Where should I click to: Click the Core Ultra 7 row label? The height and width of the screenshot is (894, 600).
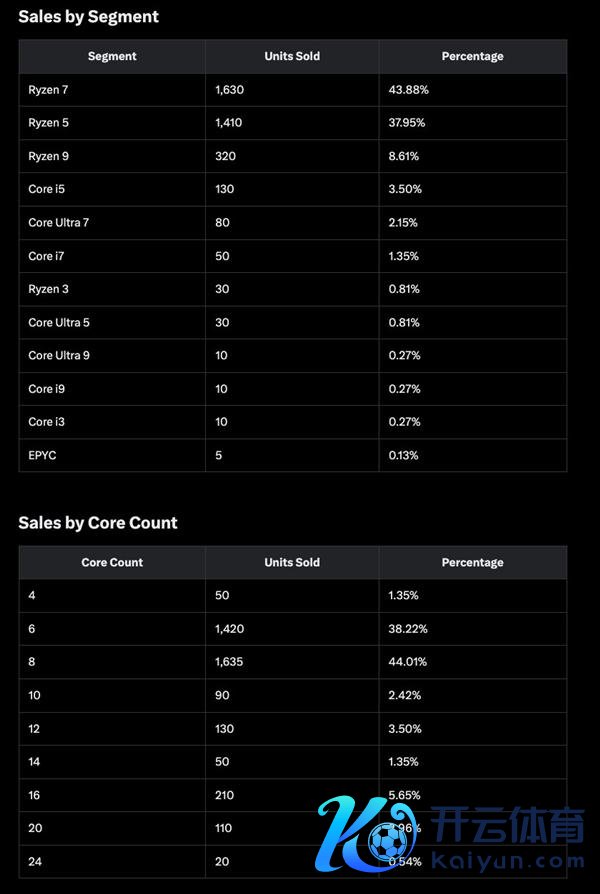click(58, 222)
